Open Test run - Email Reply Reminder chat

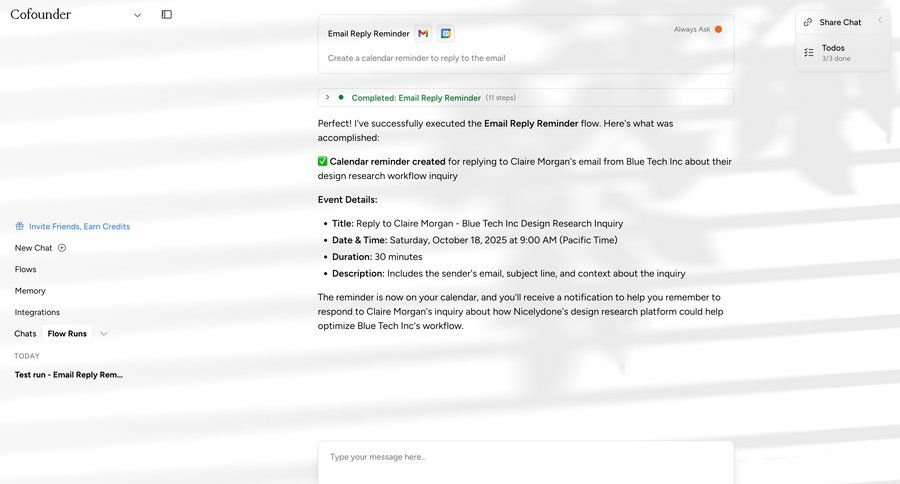tap(68, 375)
